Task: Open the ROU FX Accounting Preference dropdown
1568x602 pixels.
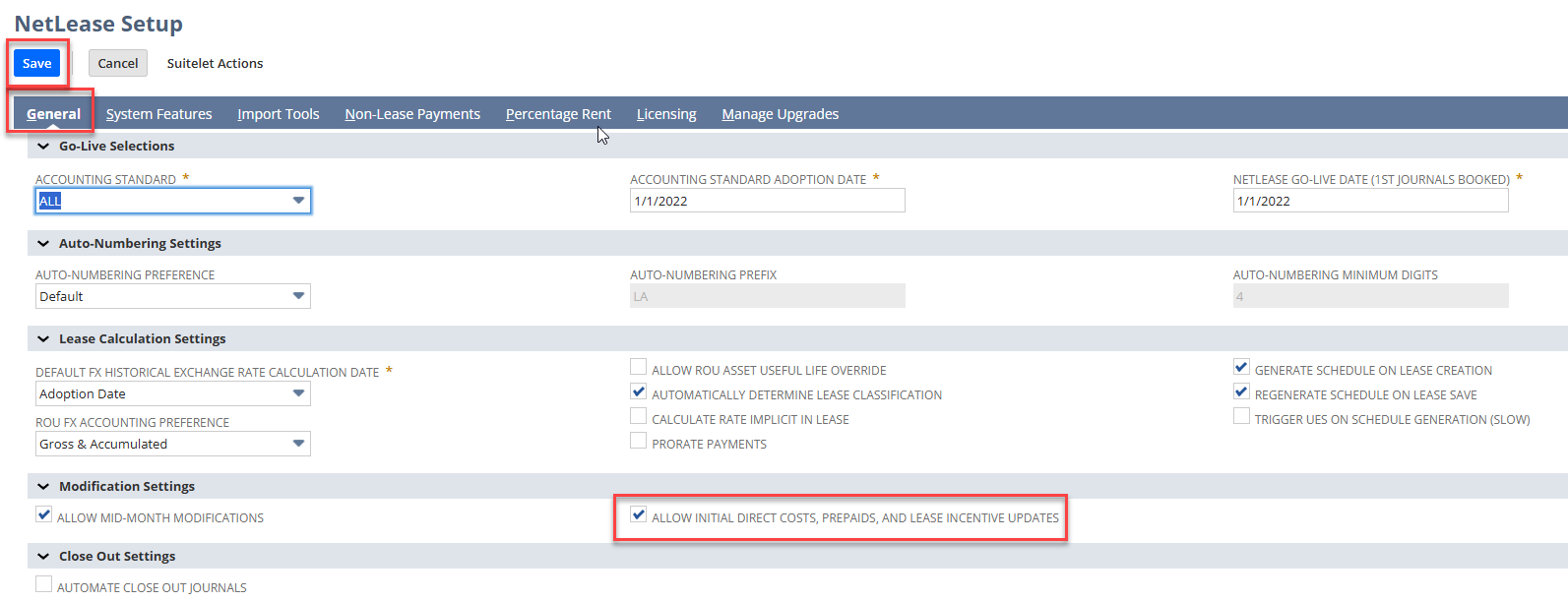Action: pyautogui.click(x=173, y=444)
